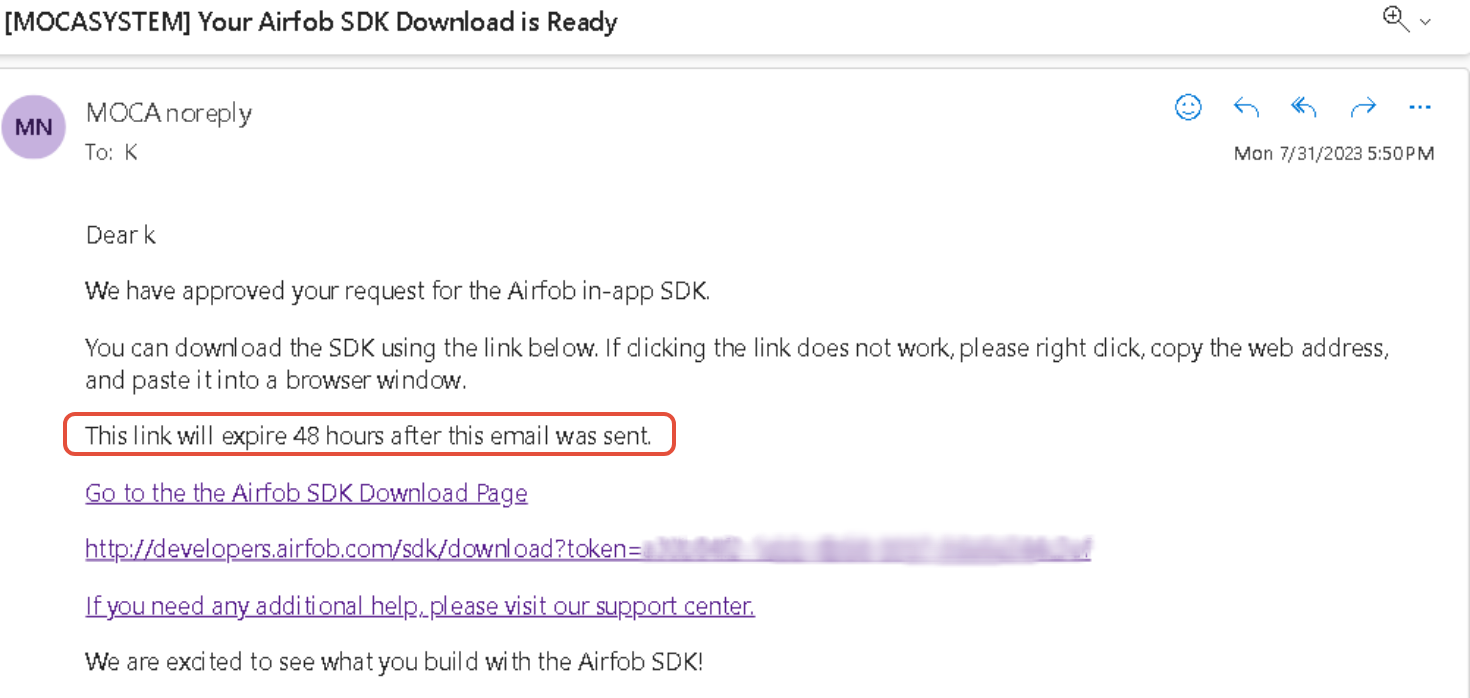Open the MOCA noreply sender contact card

point(169,113)
